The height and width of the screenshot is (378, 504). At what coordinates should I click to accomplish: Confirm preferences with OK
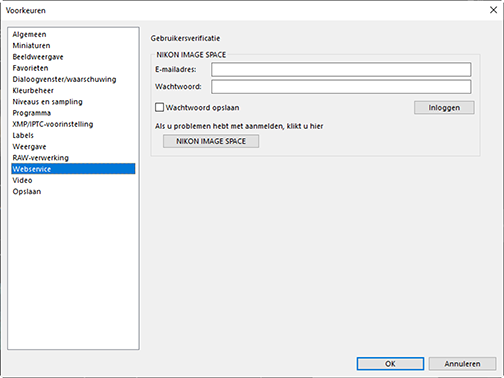[390, 364]
